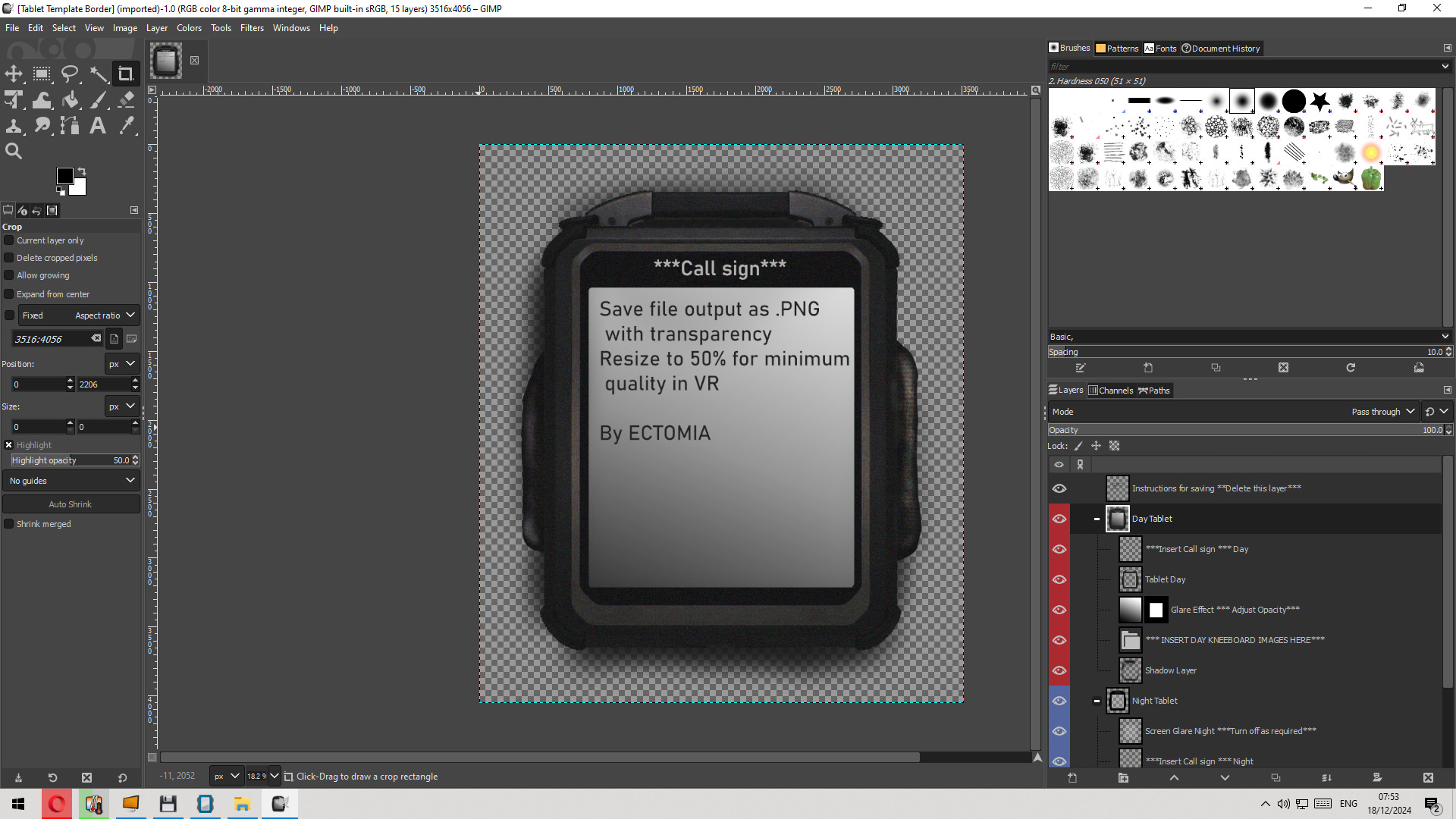Enable Delete cropped pixels checkbox
1456x819 pixels.
point(10,258)
